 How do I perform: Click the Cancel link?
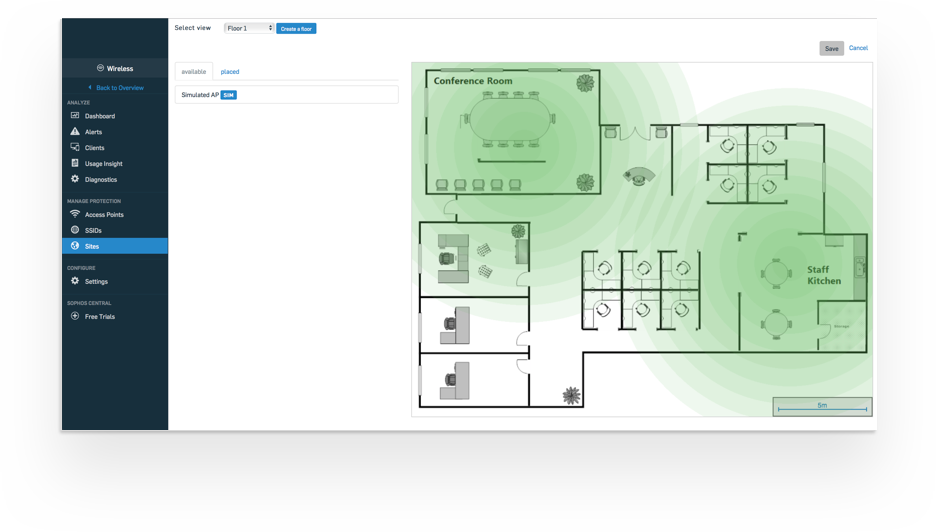click(x=858, y=48)
